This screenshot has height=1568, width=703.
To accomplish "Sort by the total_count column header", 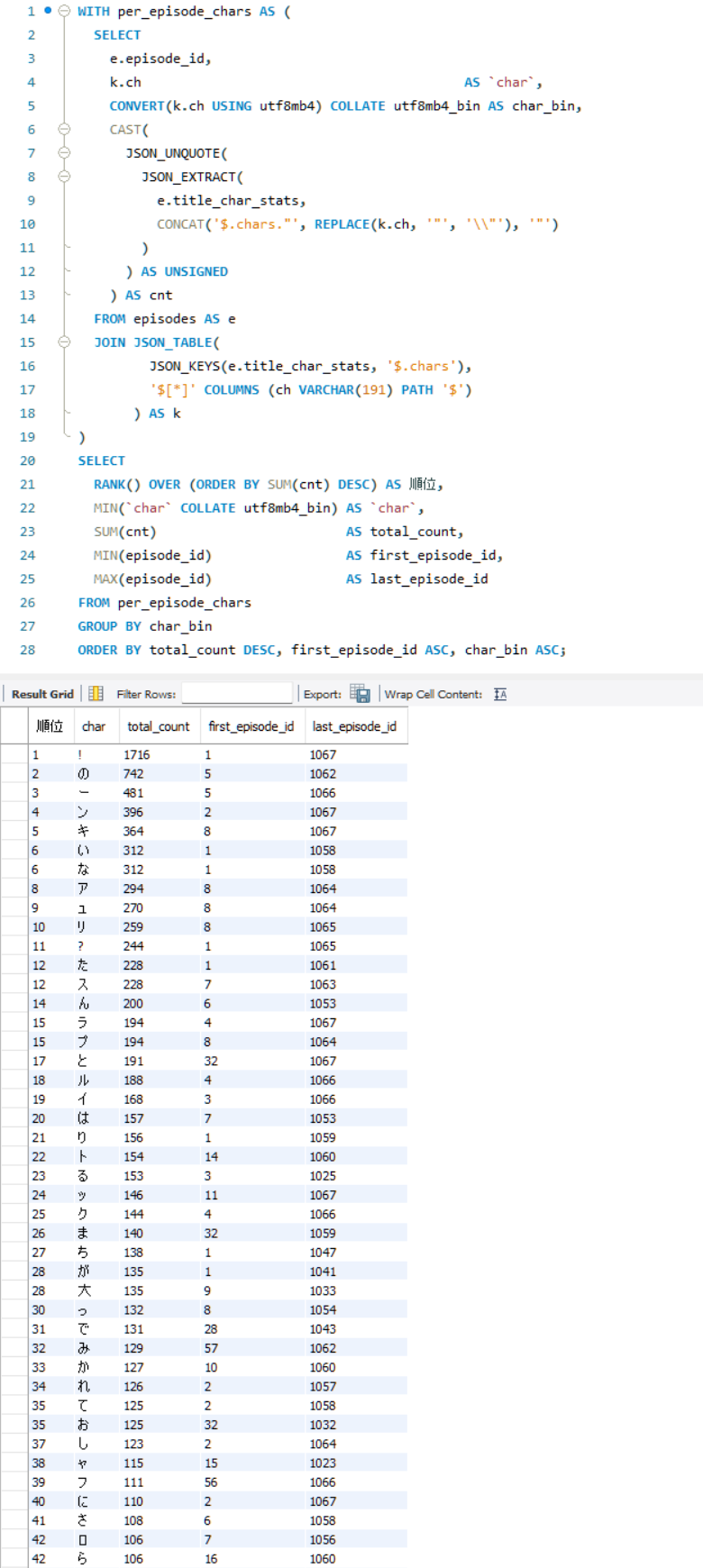I will coord(159,726).
